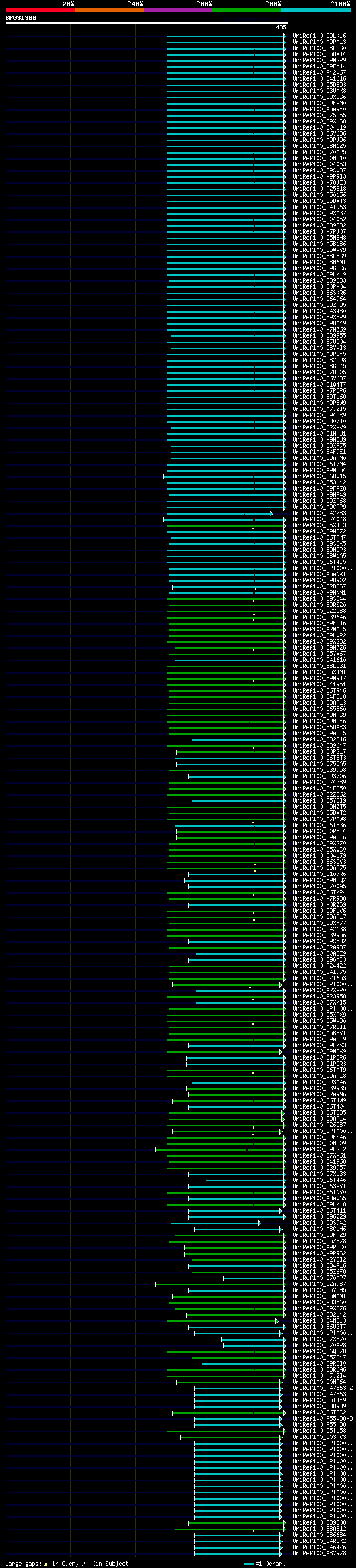
Task: Select hit label UniRef100_Q9LWR2
Action: (319, 636)
